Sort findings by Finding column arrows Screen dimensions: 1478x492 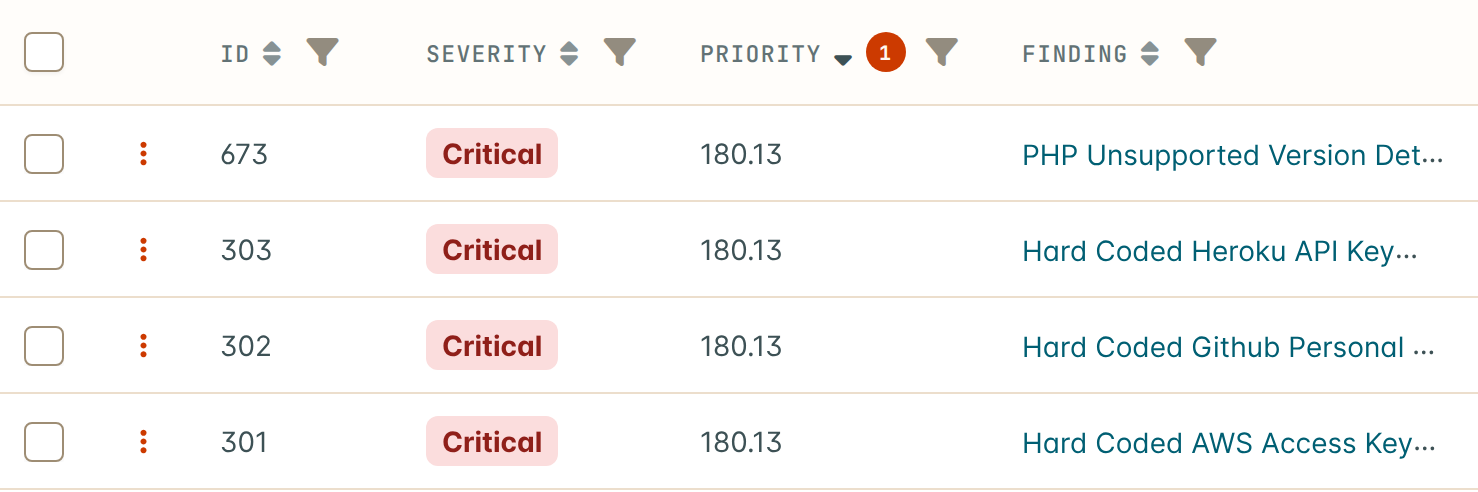click(1150, 54)
